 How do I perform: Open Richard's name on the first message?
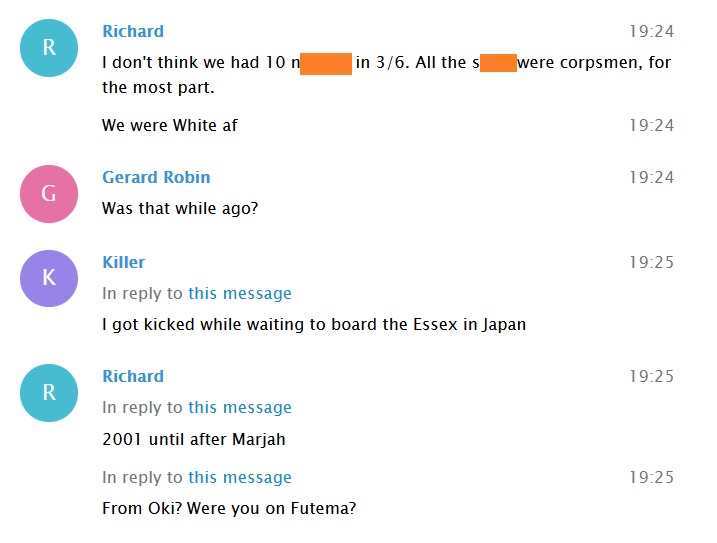pyautogui.click(x=133, y=31)
